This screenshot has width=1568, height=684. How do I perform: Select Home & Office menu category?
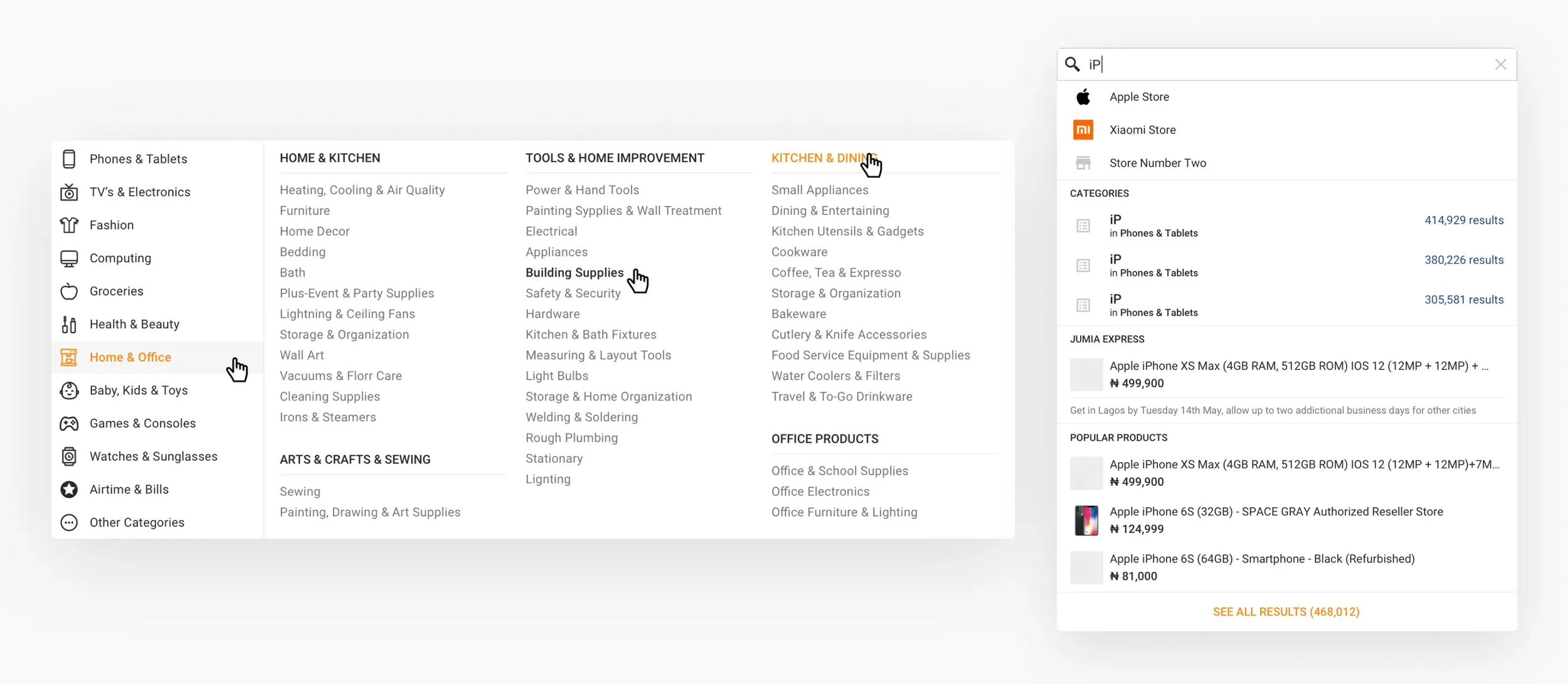click(x=130, y=357)
